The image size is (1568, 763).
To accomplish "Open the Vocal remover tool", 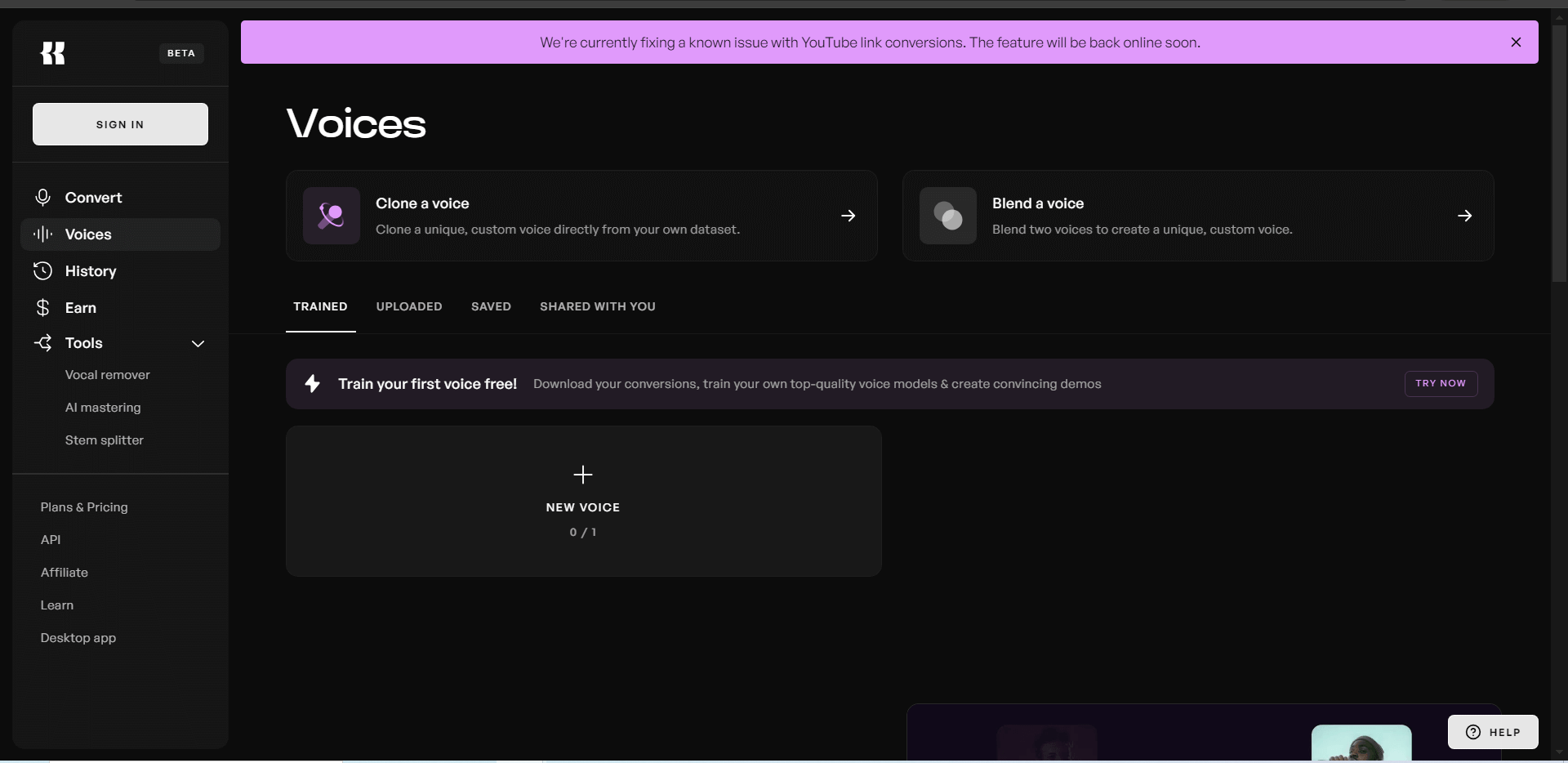I will 108,375.
